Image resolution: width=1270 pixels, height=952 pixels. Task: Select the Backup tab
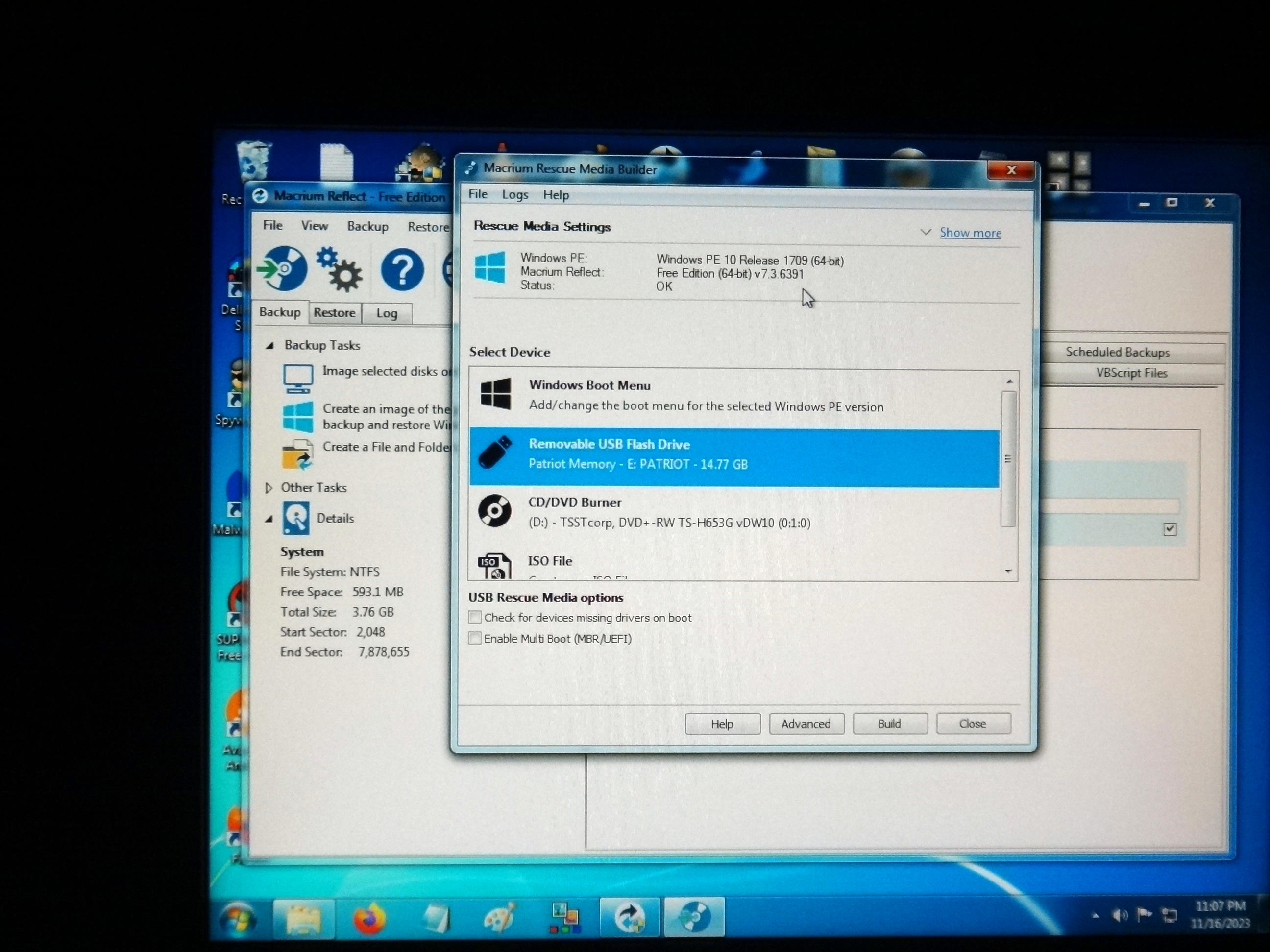[x=280, y=312]
